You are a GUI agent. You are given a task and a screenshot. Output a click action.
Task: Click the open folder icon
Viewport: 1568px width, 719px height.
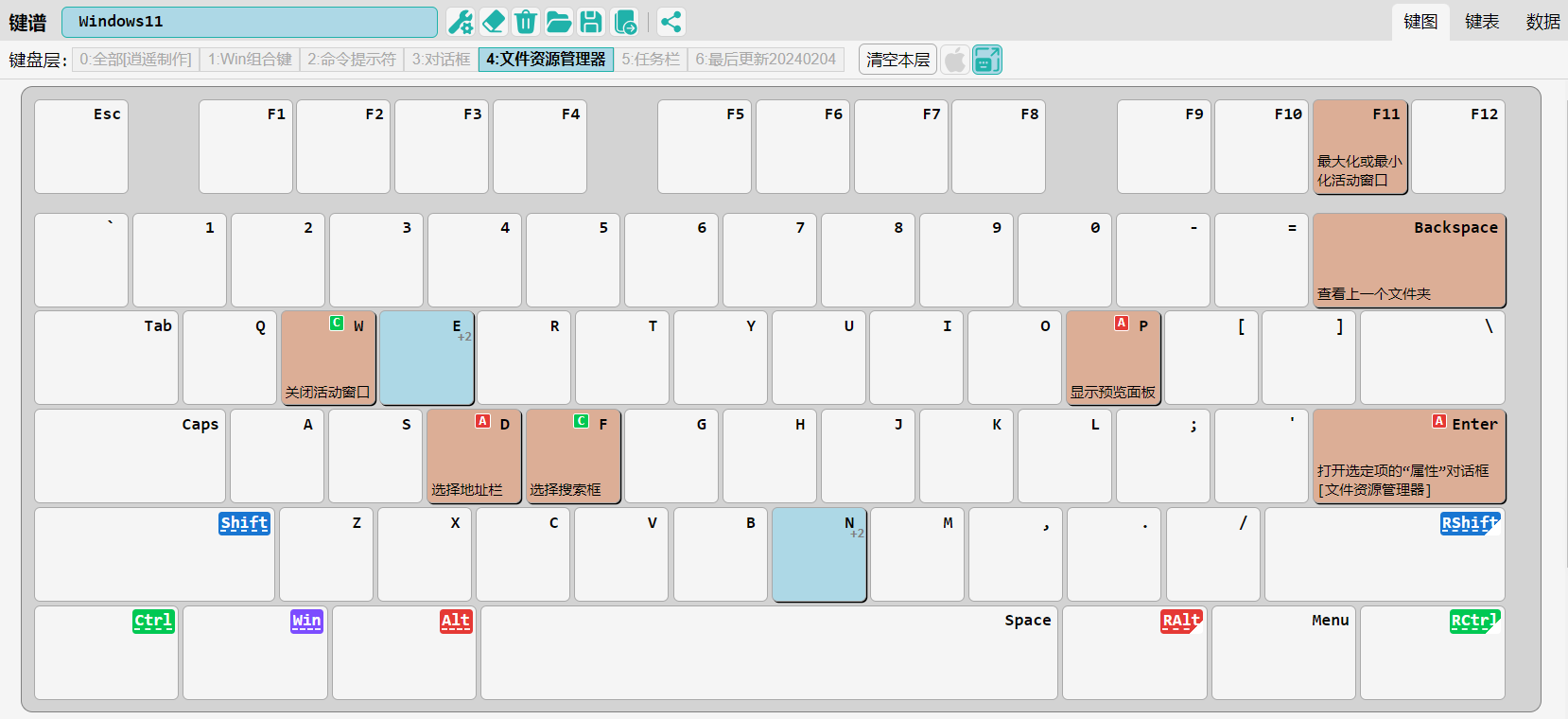(559, 22)
